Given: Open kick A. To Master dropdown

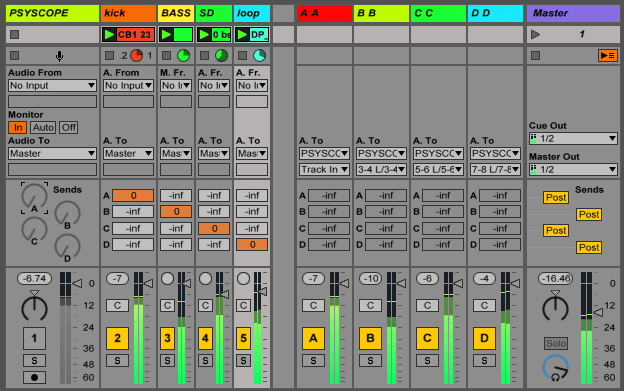Looking at the screenshot, I should point(128,154).
